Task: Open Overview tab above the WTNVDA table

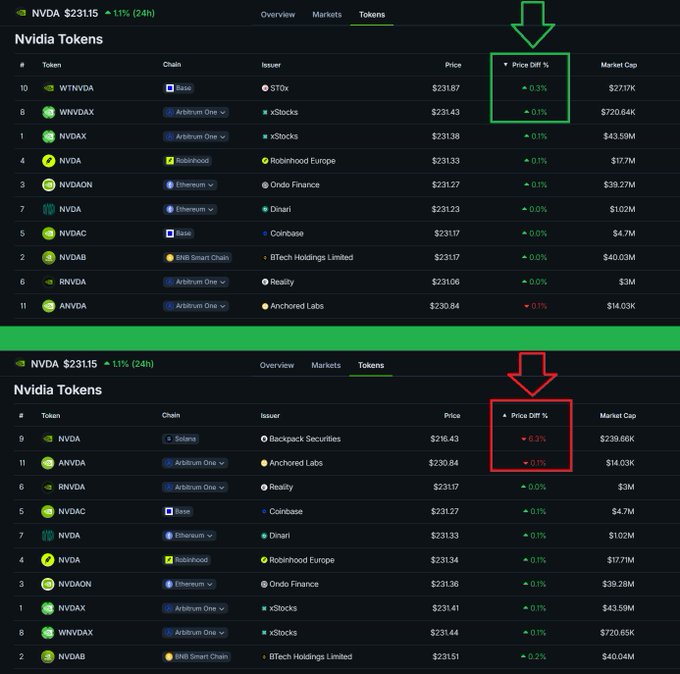Action: (278, 14)
